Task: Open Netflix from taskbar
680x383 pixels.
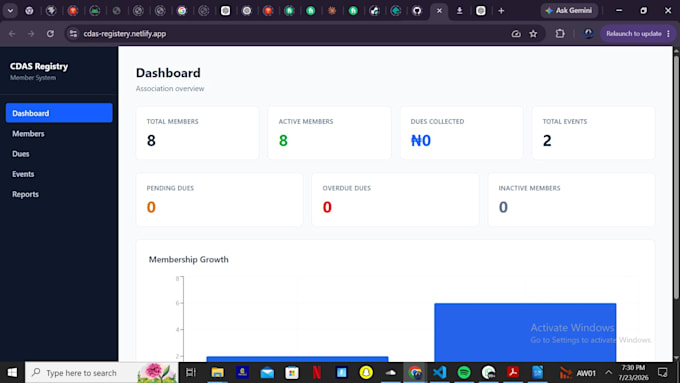Action: coord(317,373)
